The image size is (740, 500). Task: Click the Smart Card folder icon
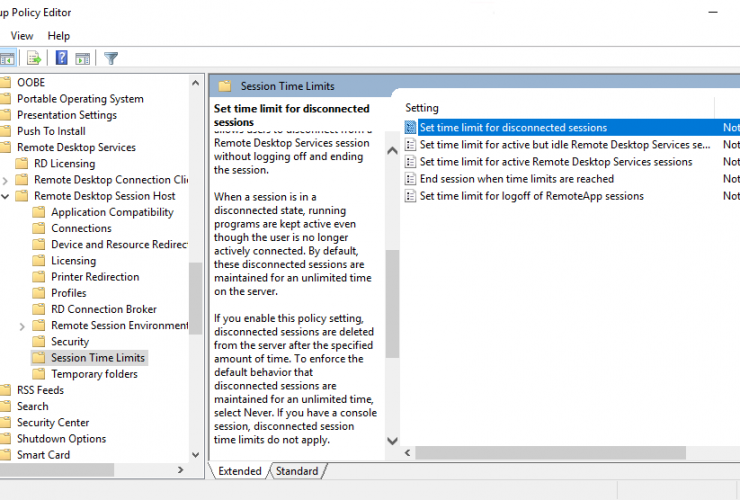[6, 455]
